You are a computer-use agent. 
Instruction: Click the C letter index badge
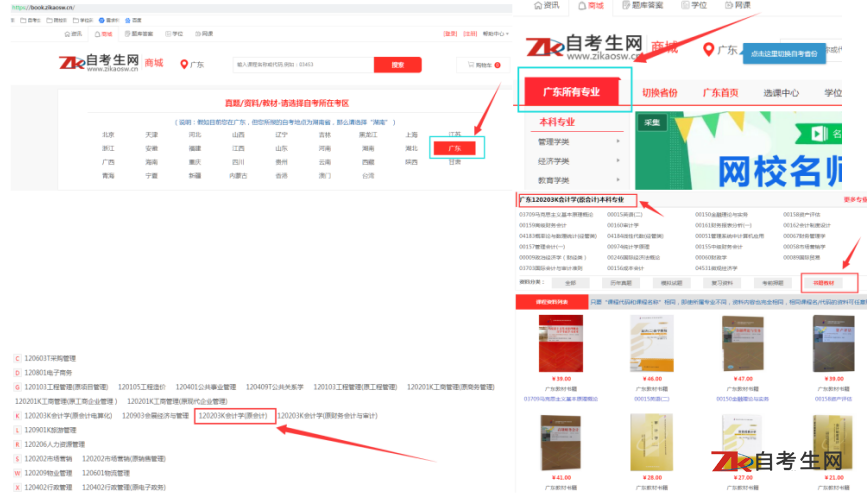[17, 358]
